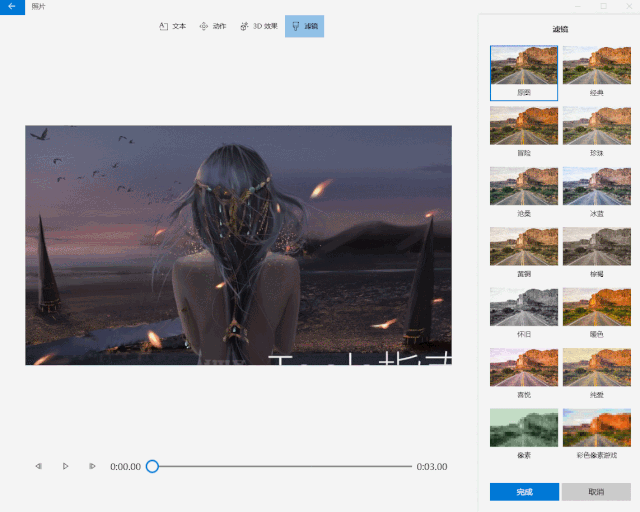The image size is (640, 512).
Task: Step forward one frame
Action: click(x=92, y=466)
